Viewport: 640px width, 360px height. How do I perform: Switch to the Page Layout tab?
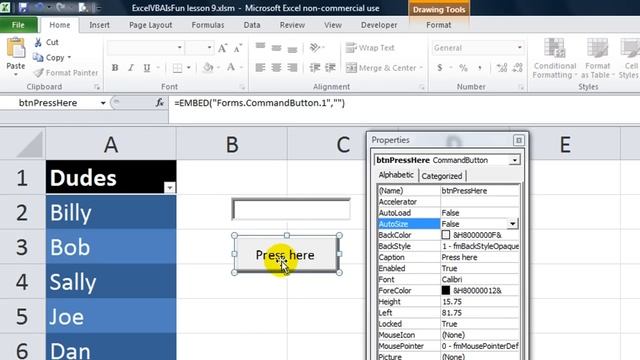tap(151, 25)
